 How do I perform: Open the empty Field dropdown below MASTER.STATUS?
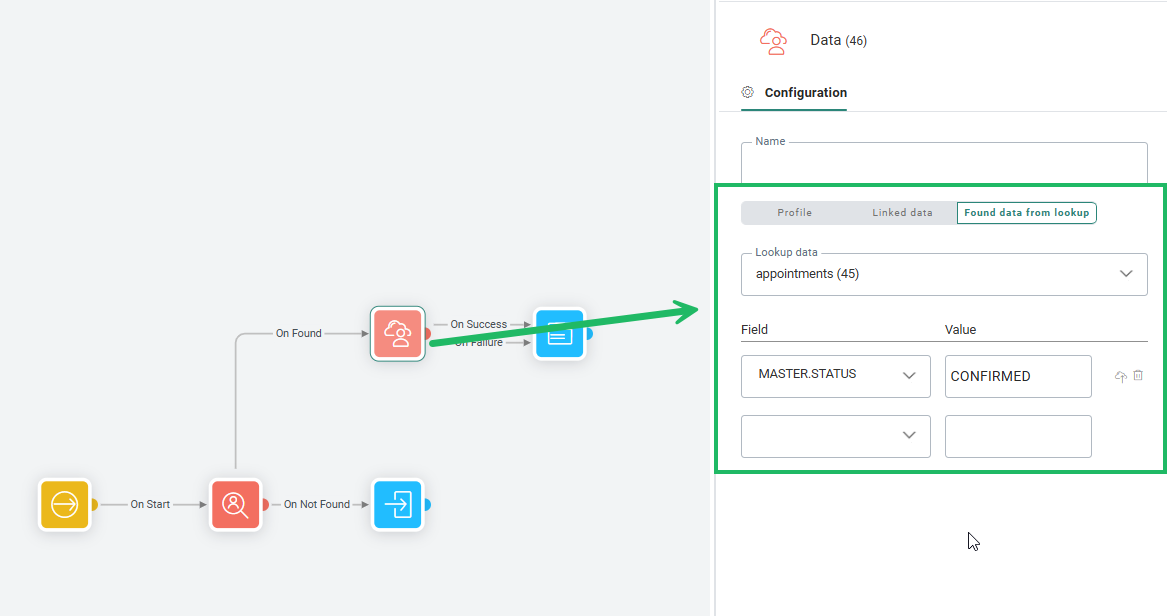pyautogui.click(x=835, y=436)
